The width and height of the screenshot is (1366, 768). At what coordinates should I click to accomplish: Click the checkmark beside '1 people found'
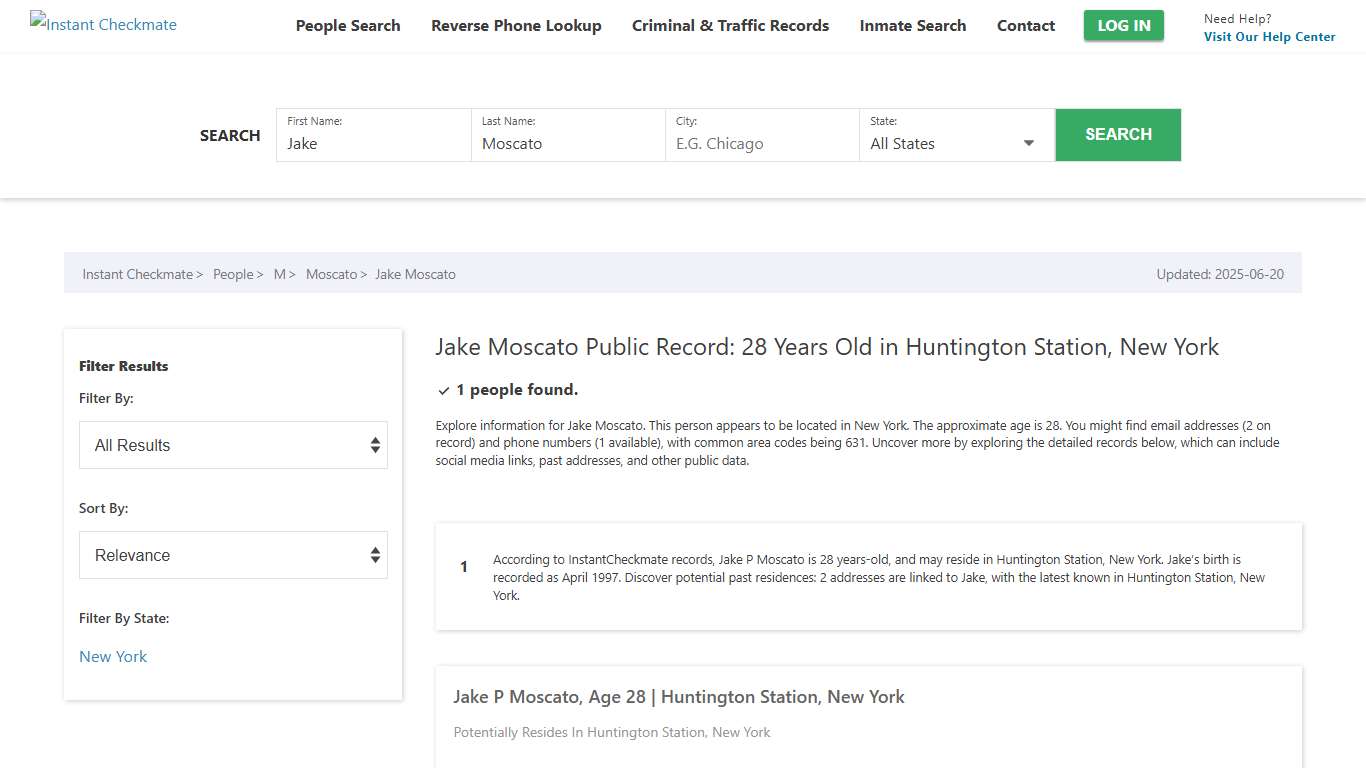click(443, 389)
